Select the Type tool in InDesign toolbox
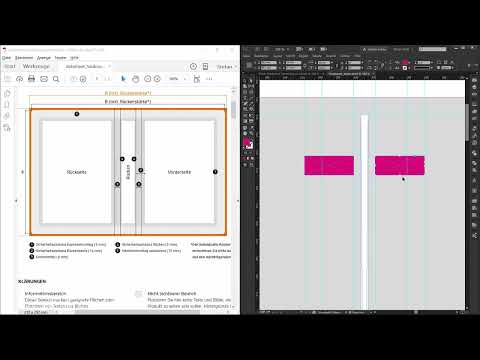This screenshot has width=480, height=360. click(x=245, y=98)
